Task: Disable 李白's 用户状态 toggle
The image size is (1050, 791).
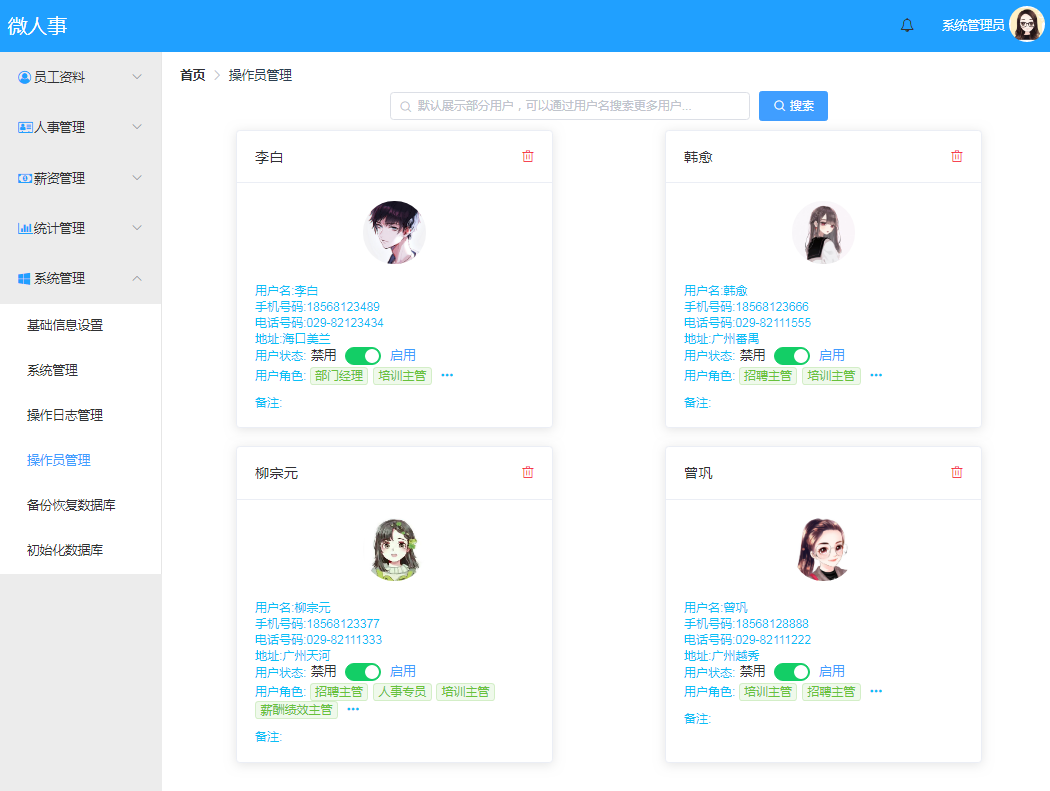Action: [363, 355]
